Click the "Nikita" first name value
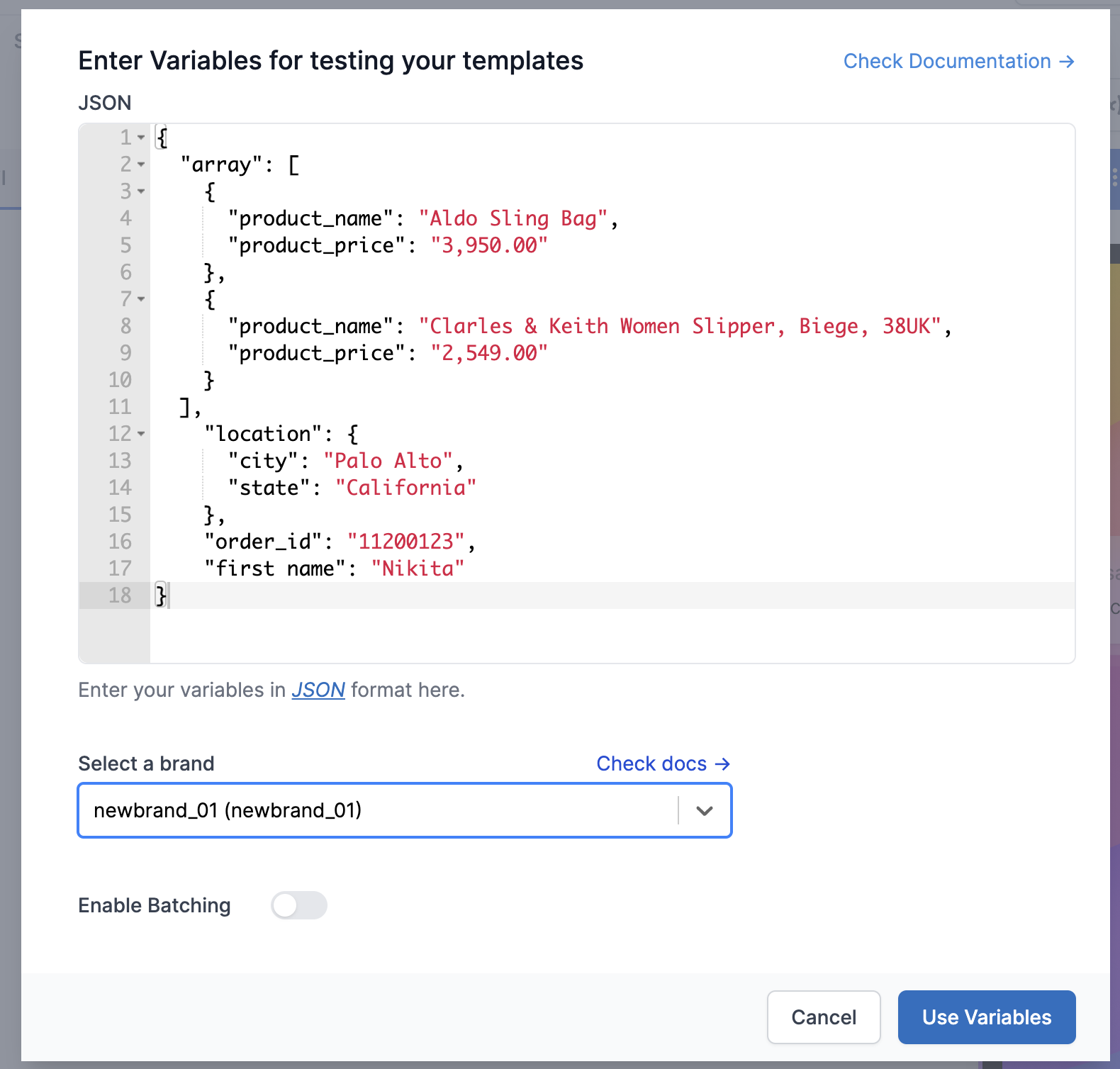The image size is (1120, 1069). click(418, 569)
